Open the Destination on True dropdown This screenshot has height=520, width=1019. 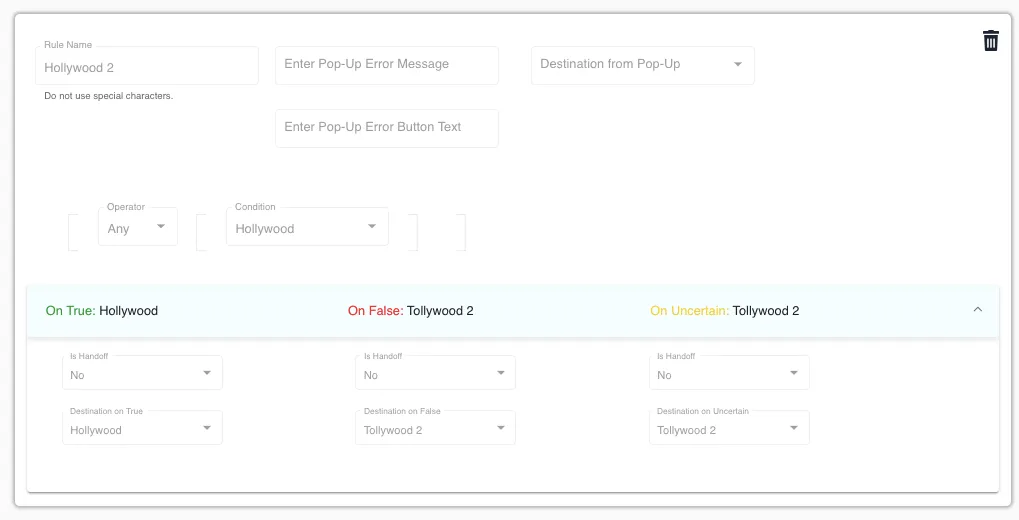142,428
